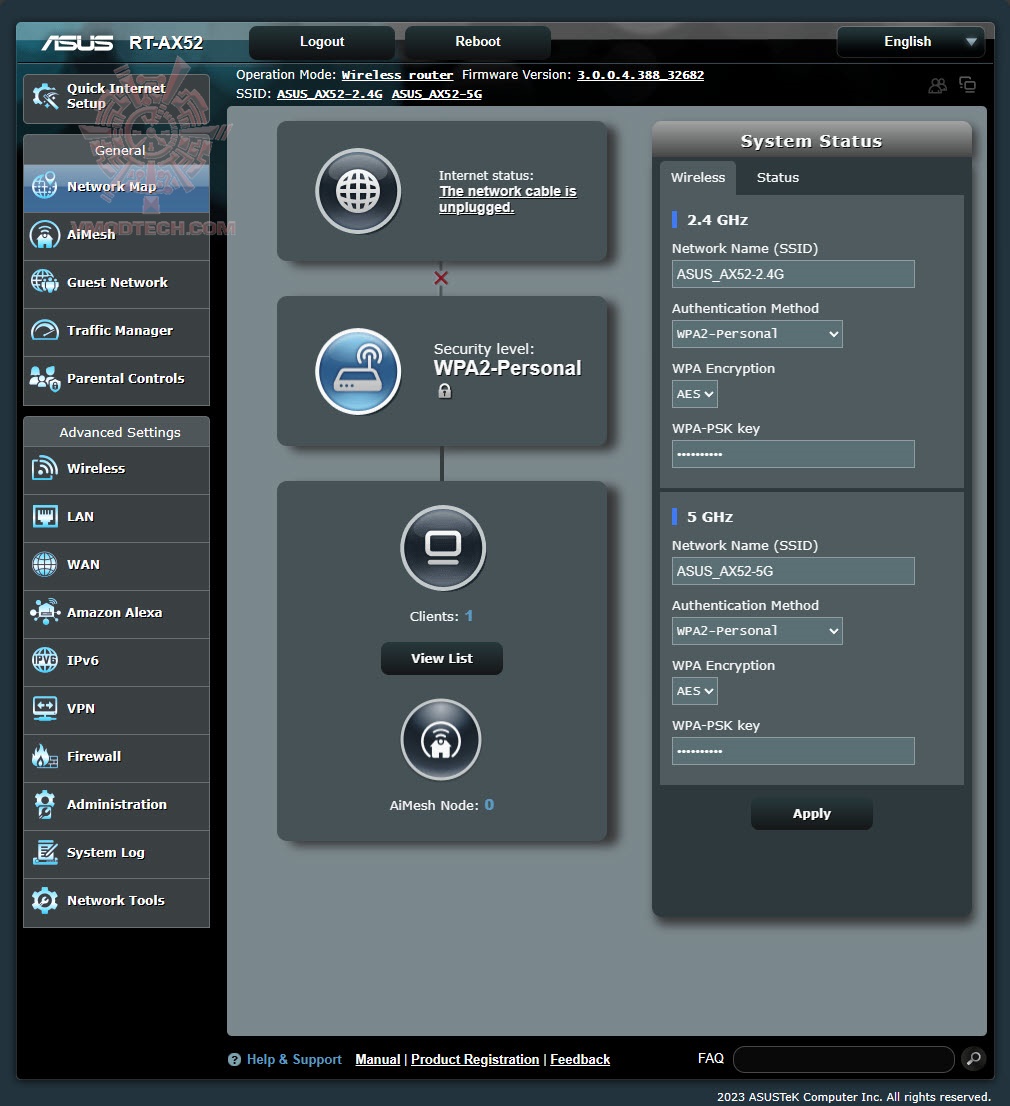Open firmware version 3.0.0.4.388_32682 link
1010x1106 pixels.
[640, 75]
